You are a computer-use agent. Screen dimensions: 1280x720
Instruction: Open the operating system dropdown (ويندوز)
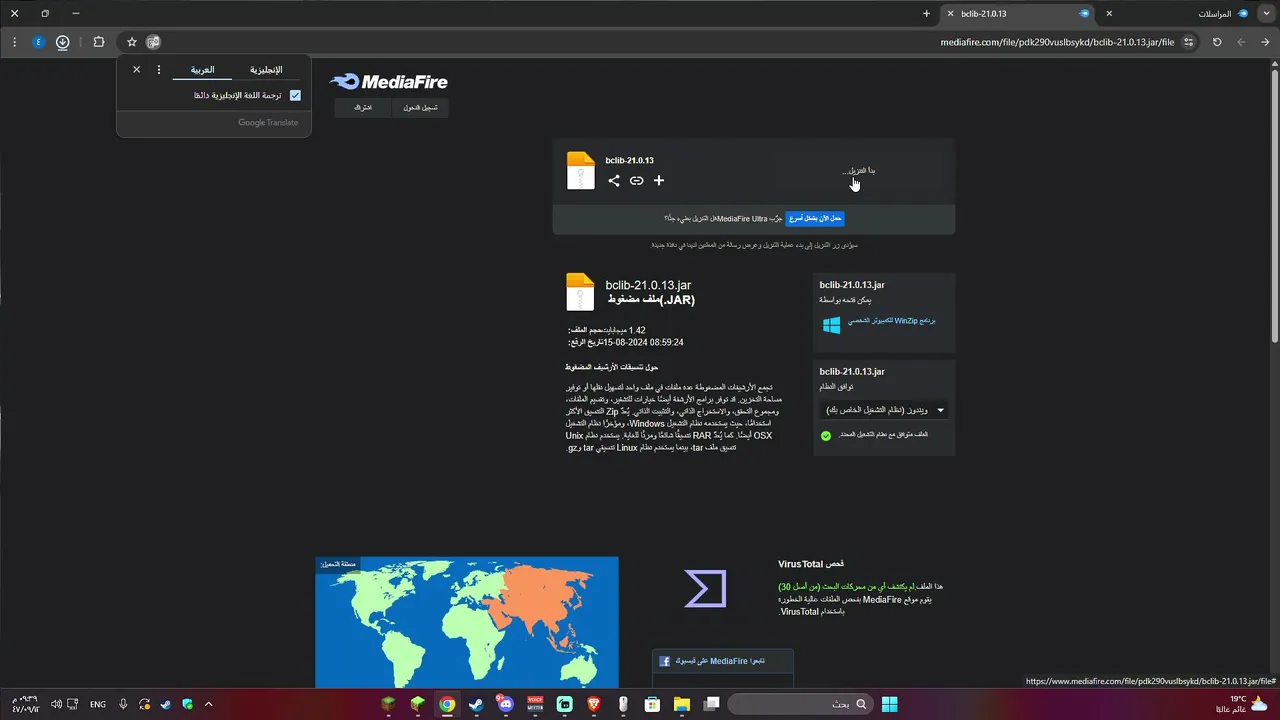click(x=884, y=410)
